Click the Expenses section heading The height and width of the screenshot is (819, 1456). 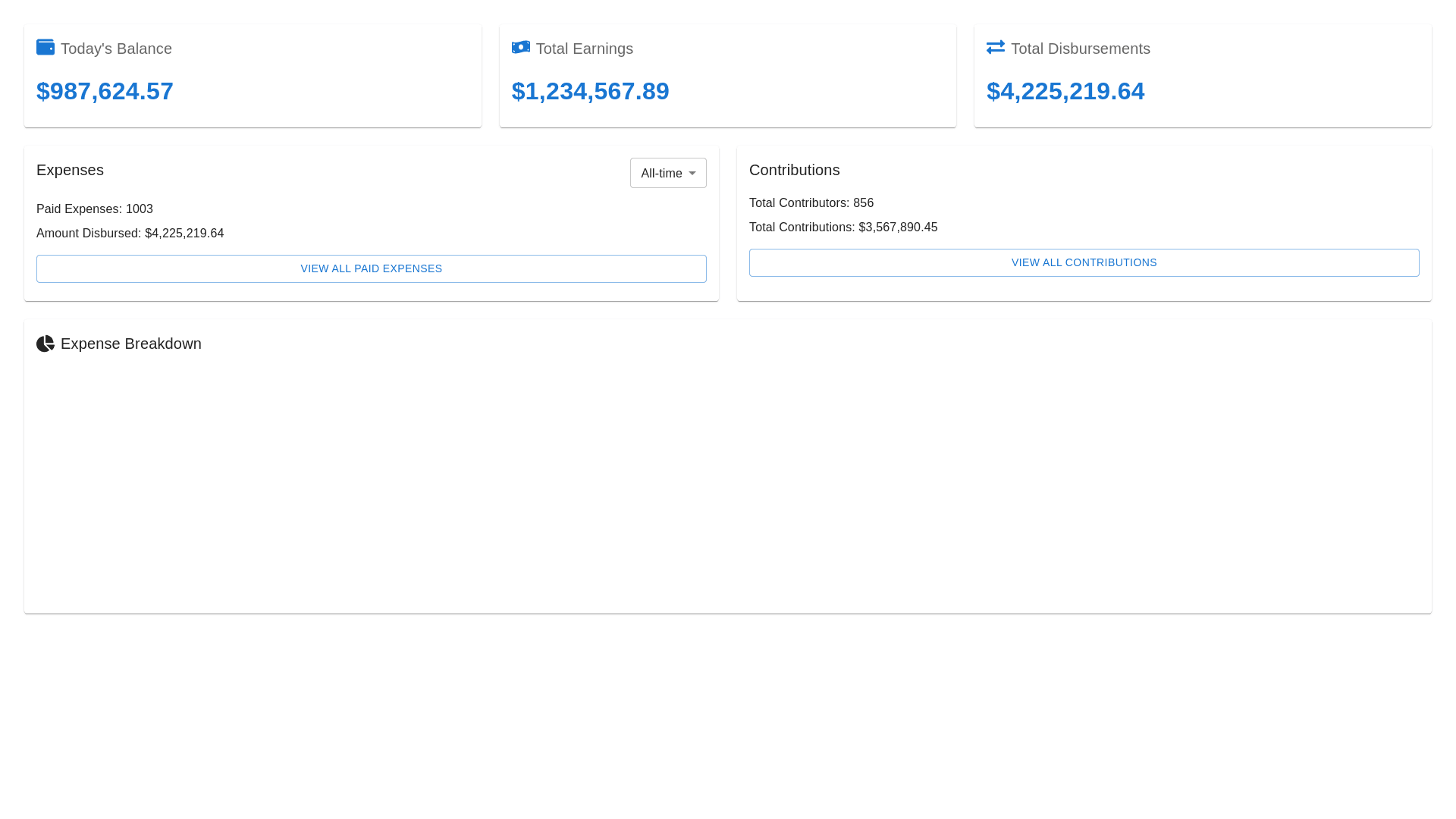click(x=70, y=170)
